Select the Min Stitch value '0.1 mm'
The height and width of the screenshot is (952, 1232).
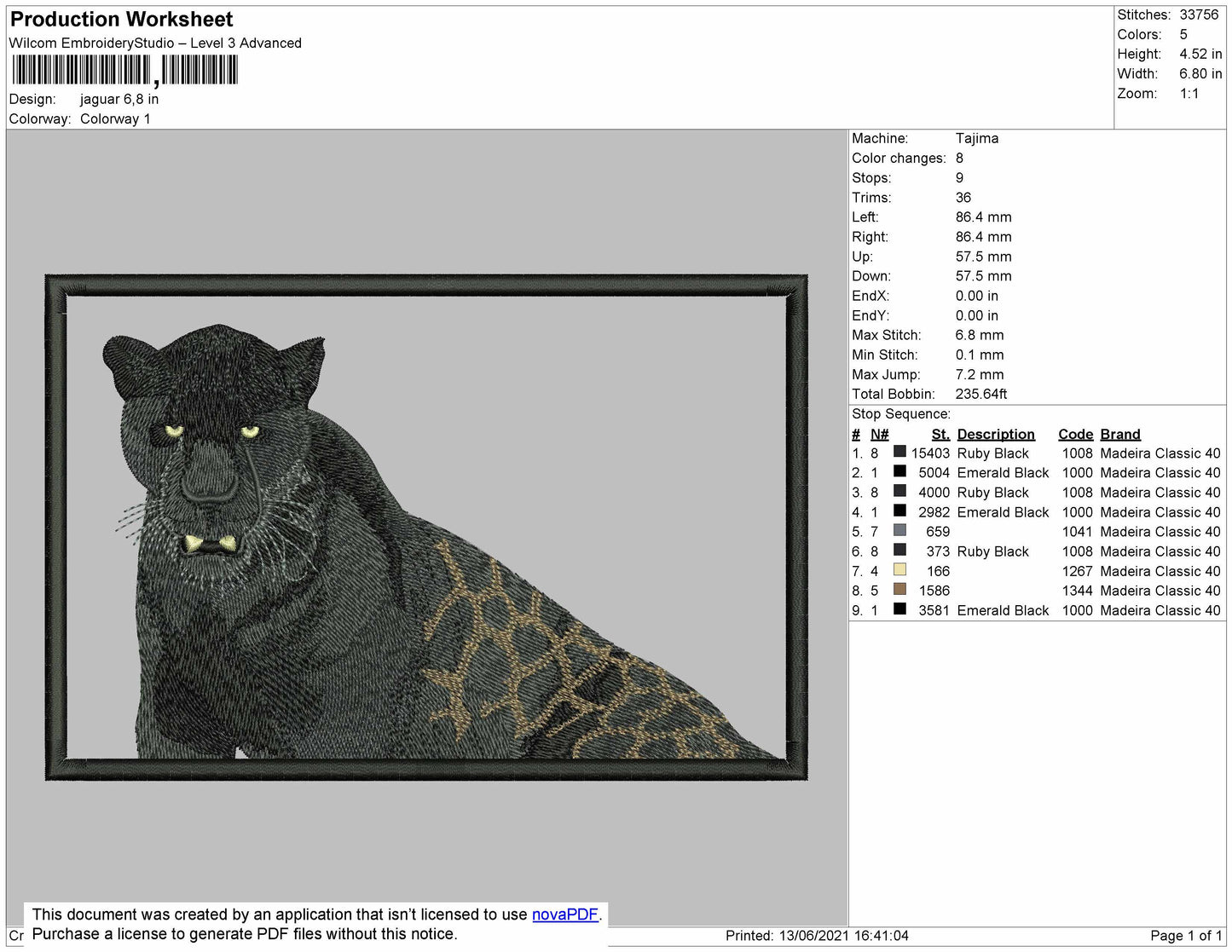(980, 355)
